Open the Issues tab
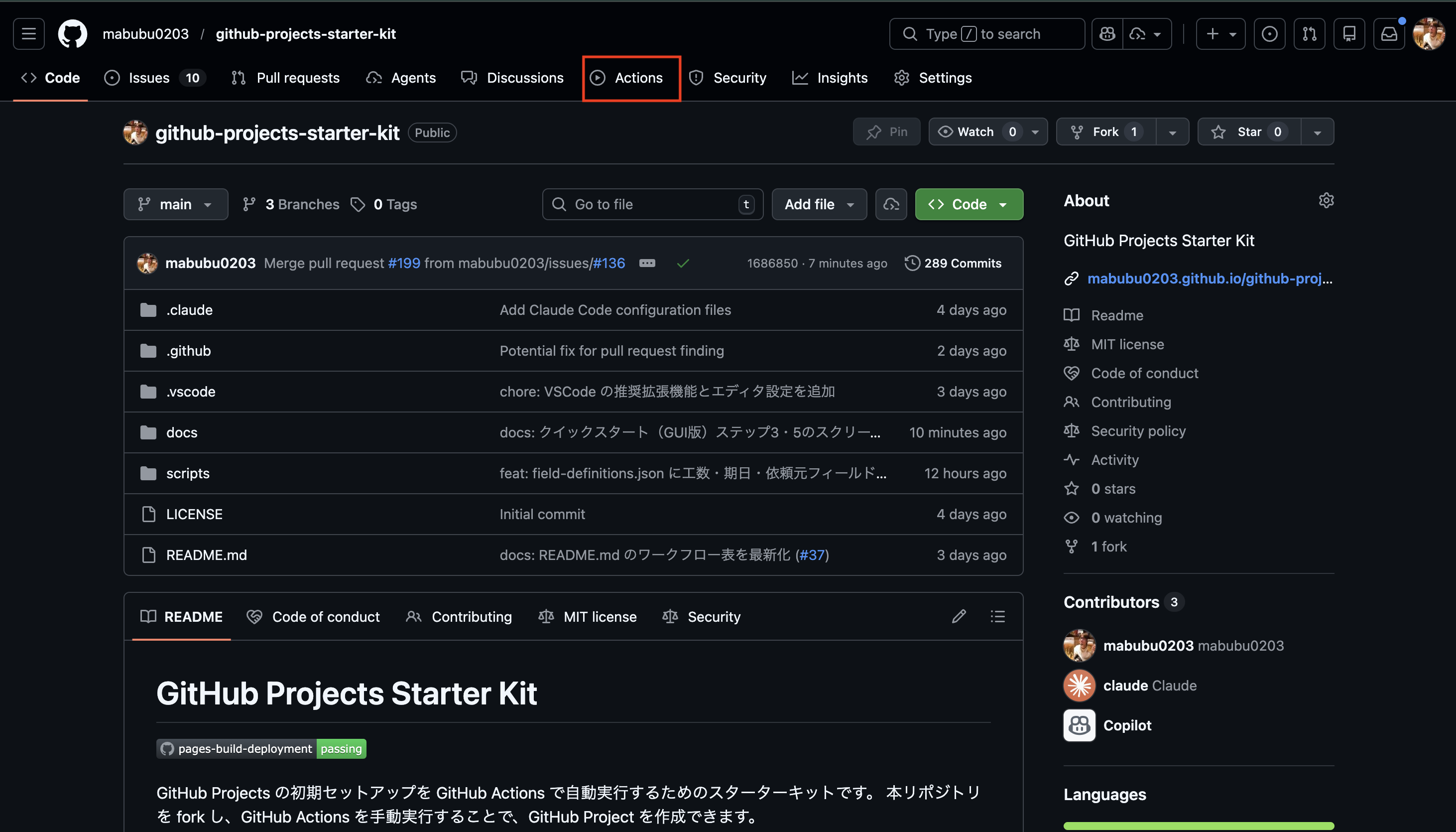 pyautogui.click(x=155, y=78)
